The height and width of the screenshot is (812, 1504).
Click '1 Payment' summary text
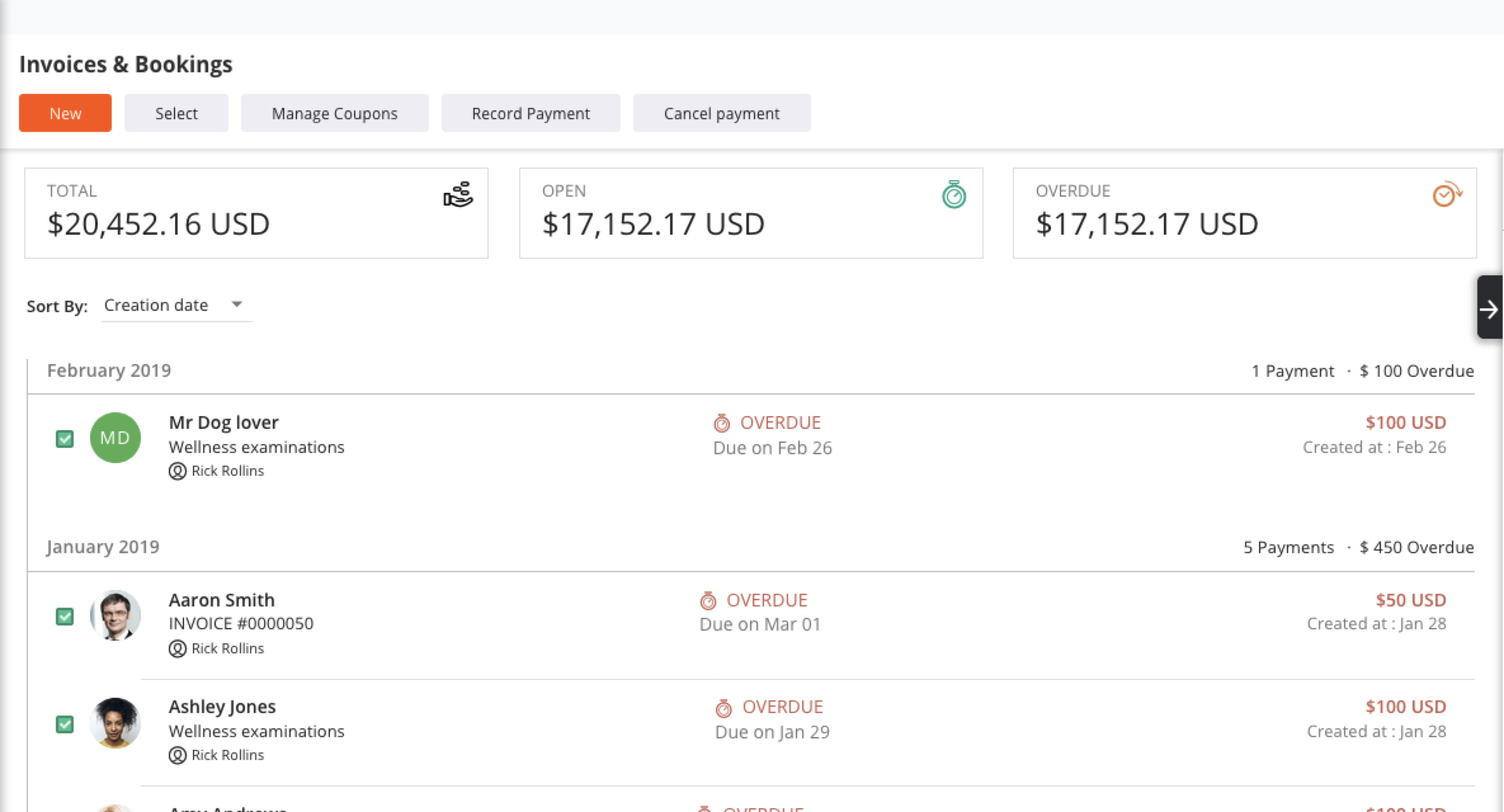click(x=1293, y=371)
